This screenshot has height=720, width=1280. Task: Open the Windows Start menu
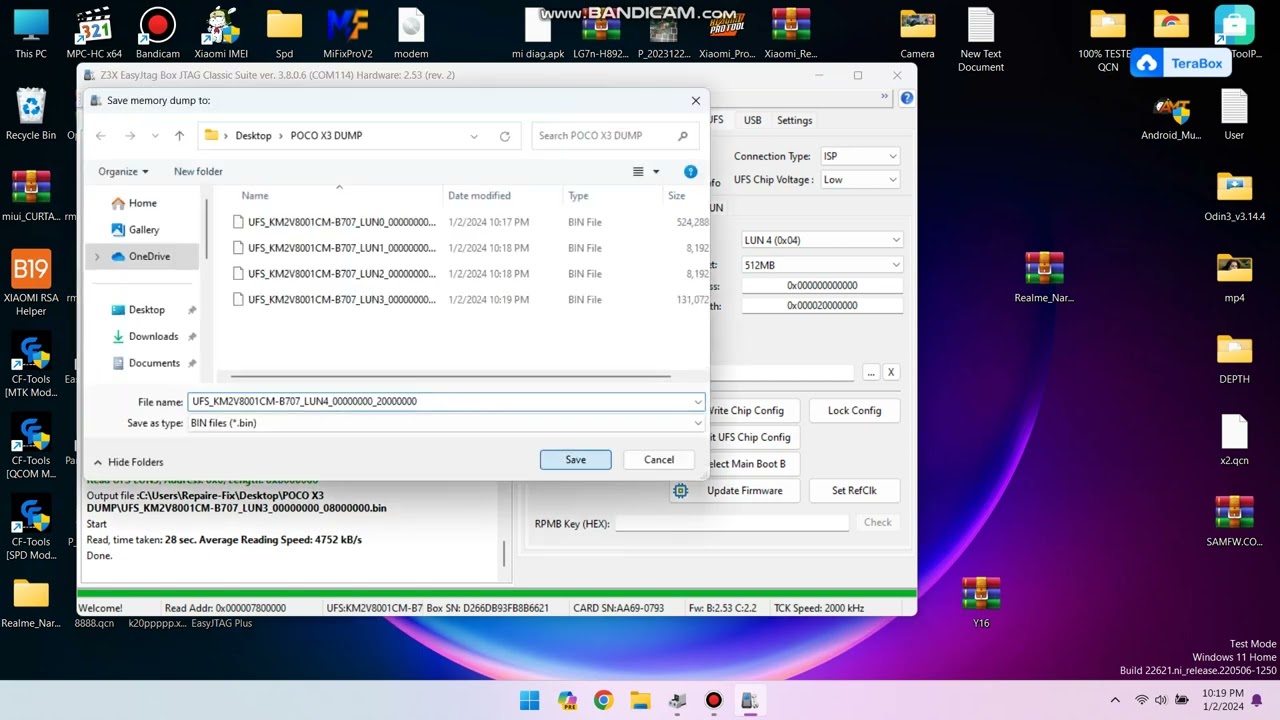click(x=530, y=700)
